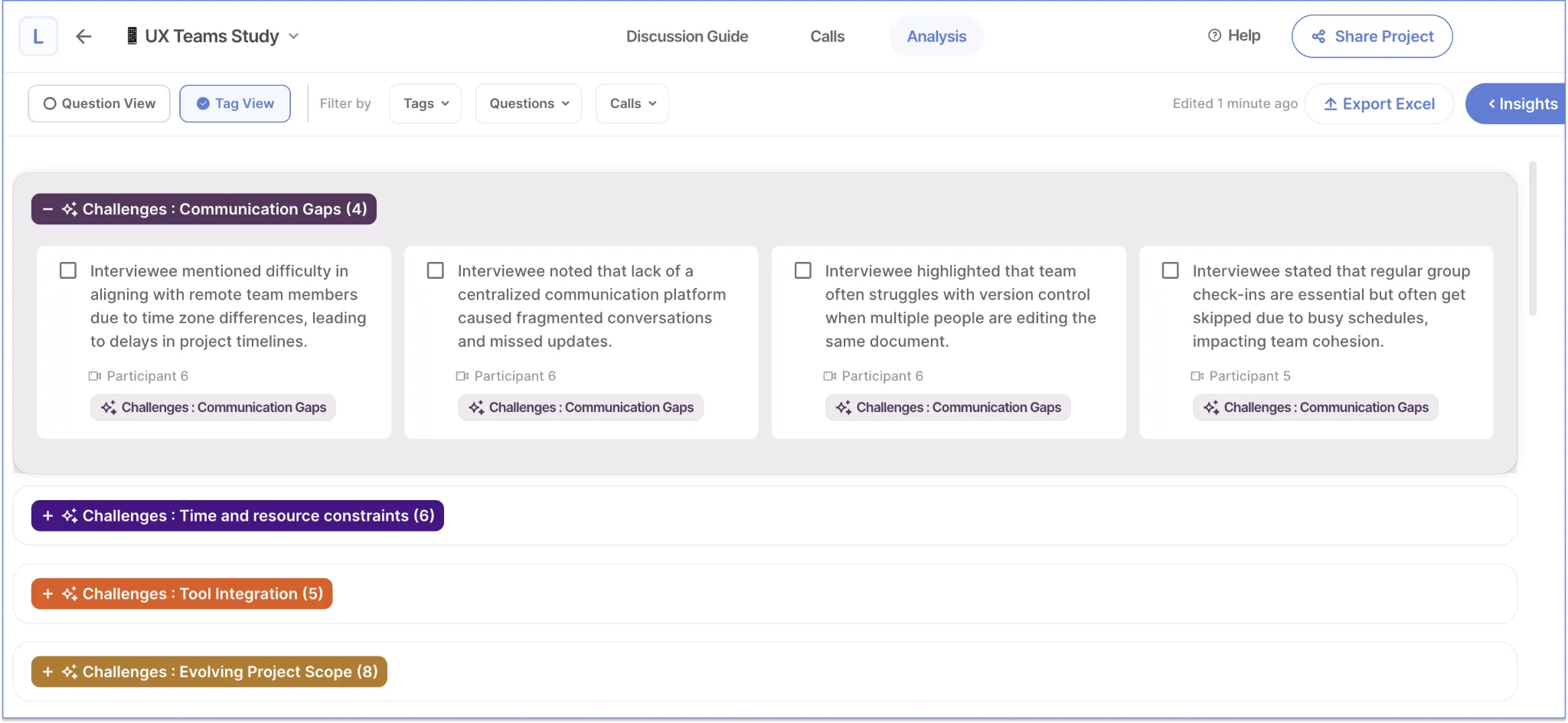The image size is (1568, 723).
Task: Click the Edited 1 minute ago status text
Action: point(1235,103)
